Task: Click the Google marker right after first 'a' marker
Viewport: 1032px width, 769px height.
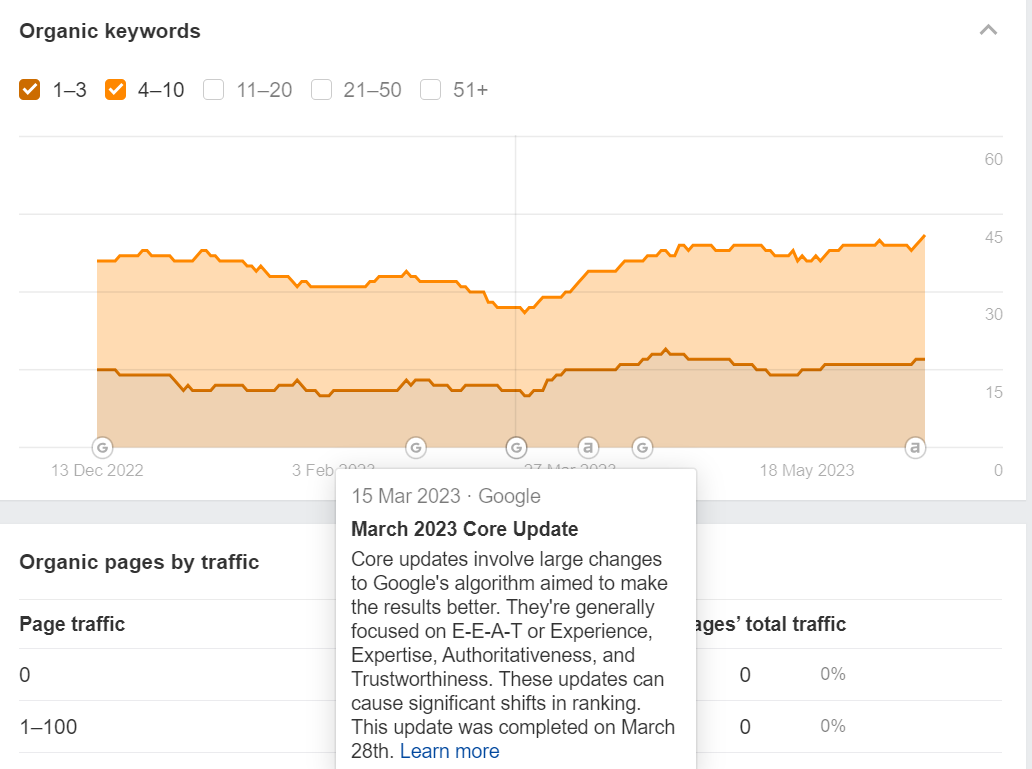Action: (x=643, y=447)
